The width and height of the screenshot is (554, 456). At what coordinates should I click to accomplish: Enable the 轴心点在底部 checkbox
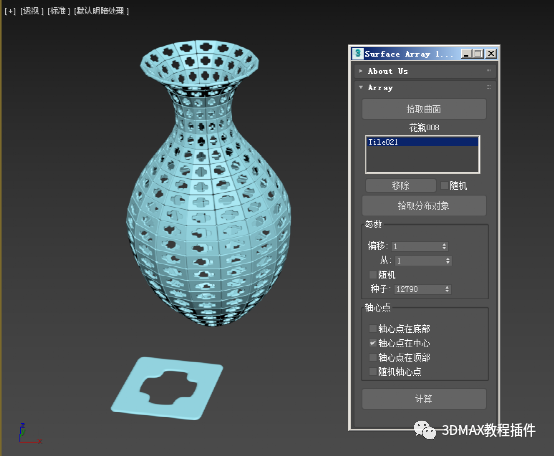[x=373, y=328]
